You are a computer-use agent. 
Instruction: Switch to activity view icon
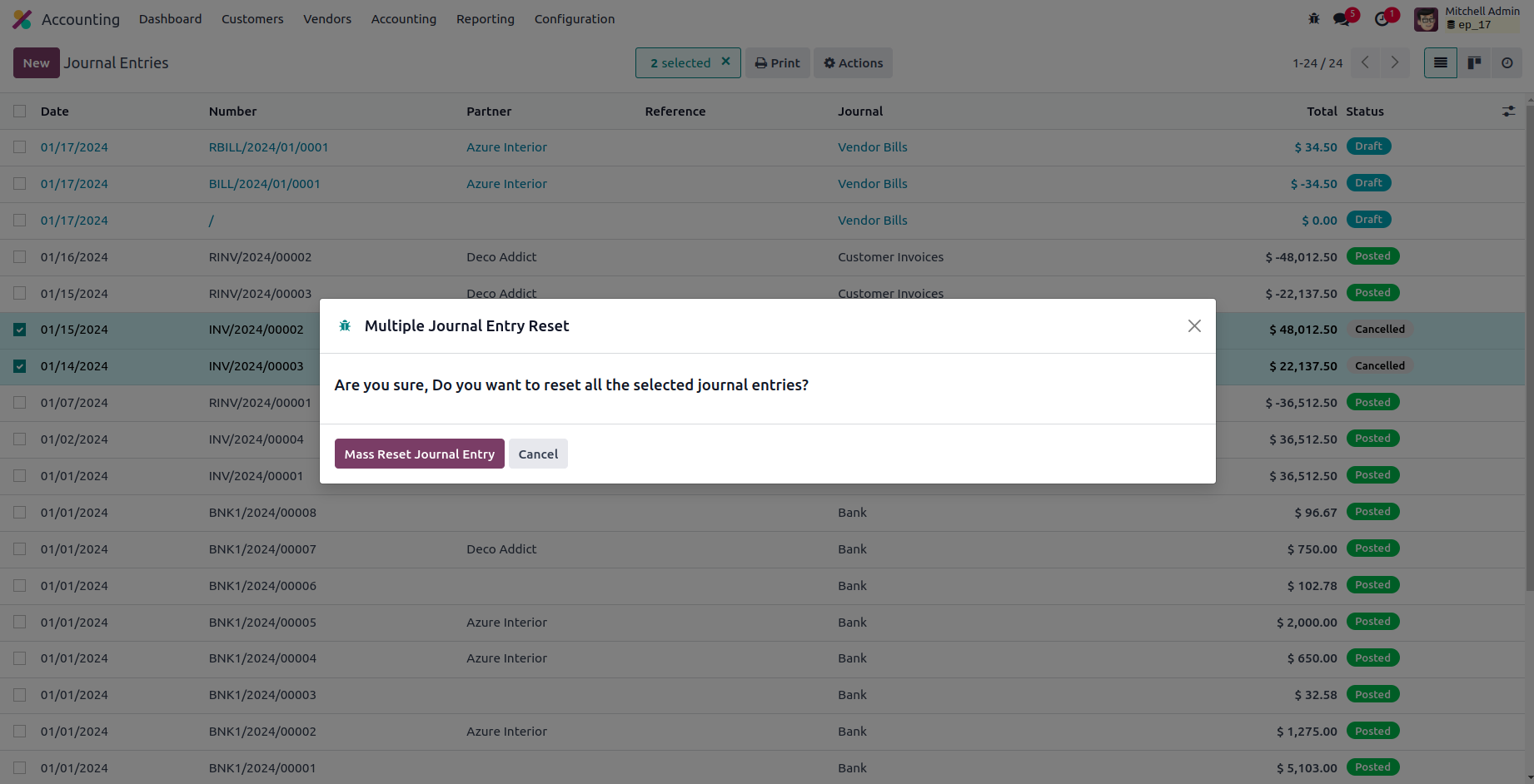click(1507, 63)
